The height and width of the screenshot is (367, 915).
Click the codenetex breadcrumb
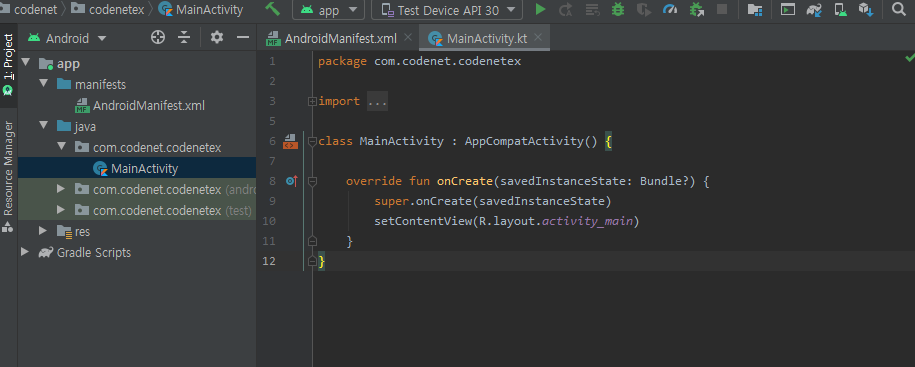(107, 9)
